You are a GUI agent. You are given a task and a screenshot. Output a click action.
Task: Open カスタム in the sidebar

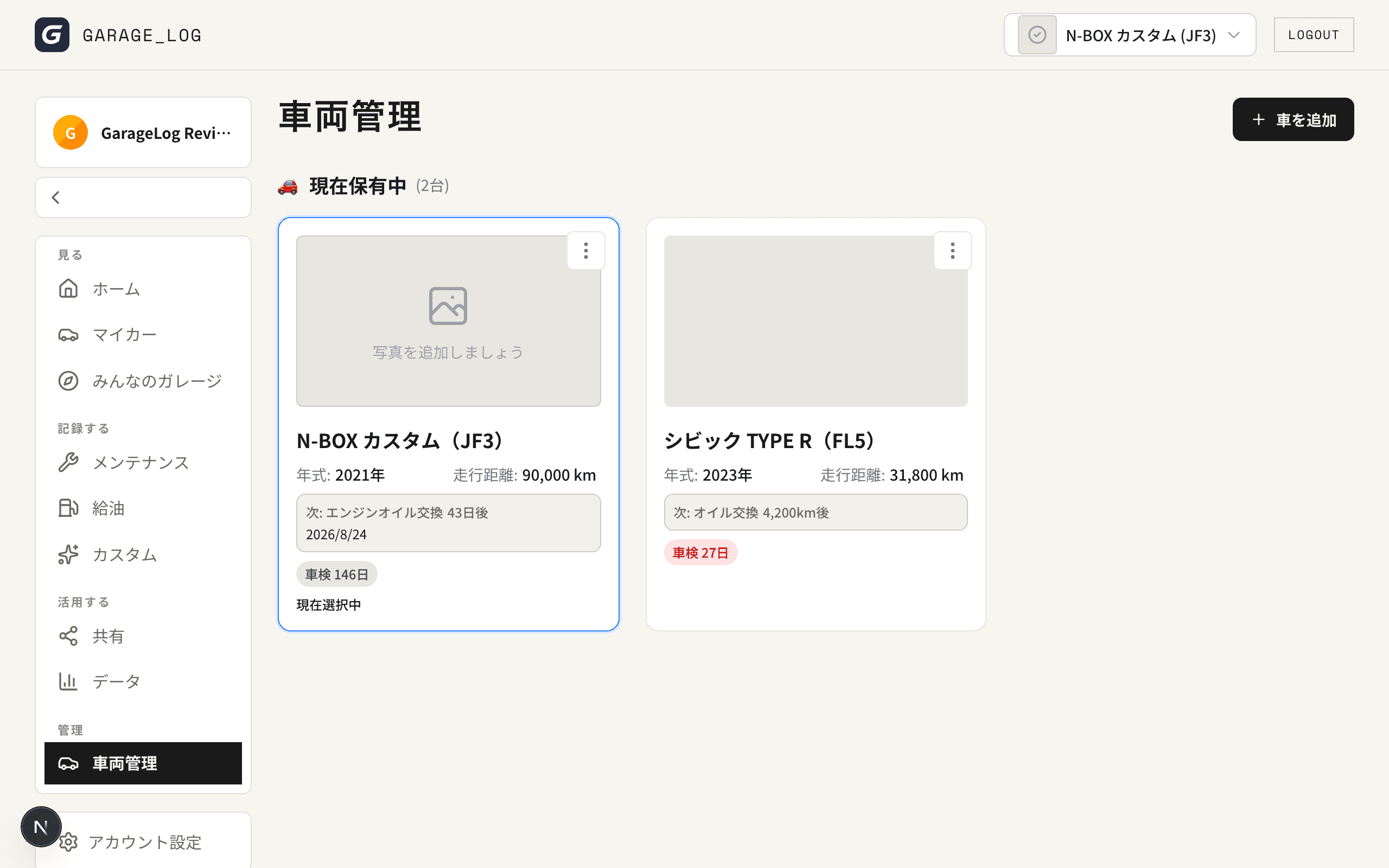pyautogui.click(x=143, y=554)
